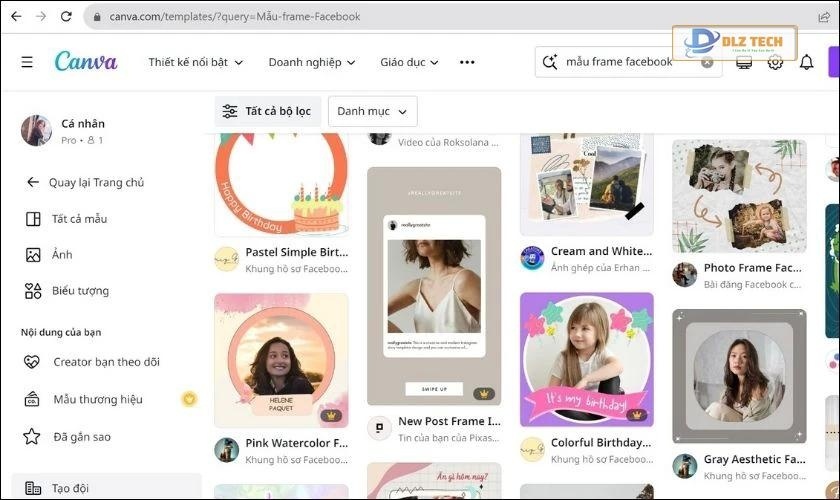Click the more options ellipsis menu
Viewport: 840px width, 500px height.
coord(467,62)
